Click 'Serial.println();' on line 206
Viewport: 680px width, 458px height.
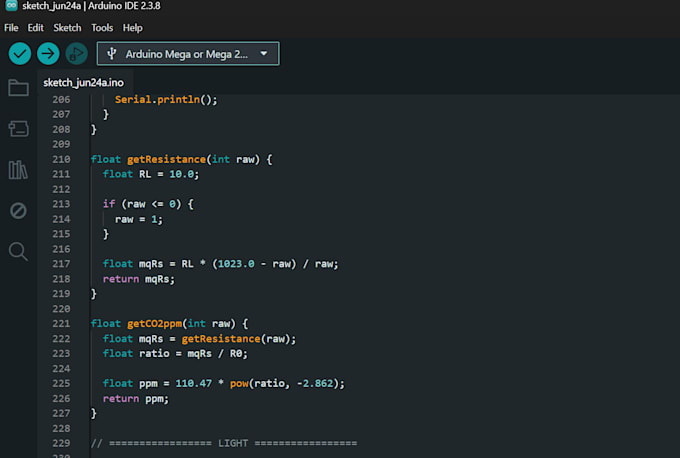pyautogui.click(x=166, y=99)
